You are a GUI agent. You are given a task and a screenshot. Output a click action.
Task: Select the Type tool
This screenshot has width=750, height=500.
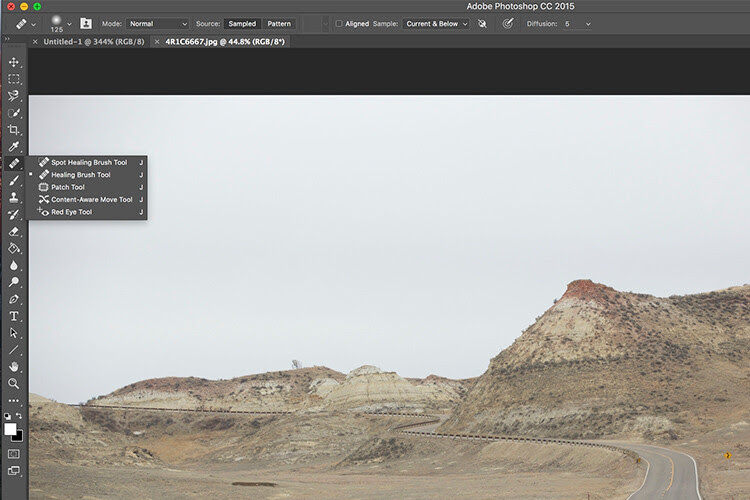click(x=13, y=316)
